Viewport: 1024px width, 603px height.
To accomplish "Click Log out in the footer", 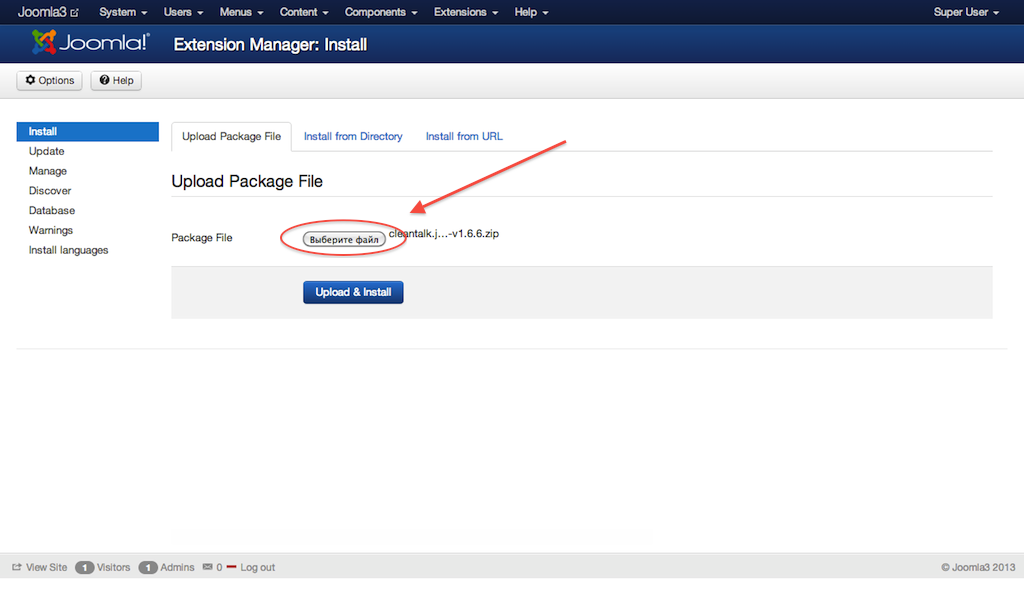I will (257, 567).
